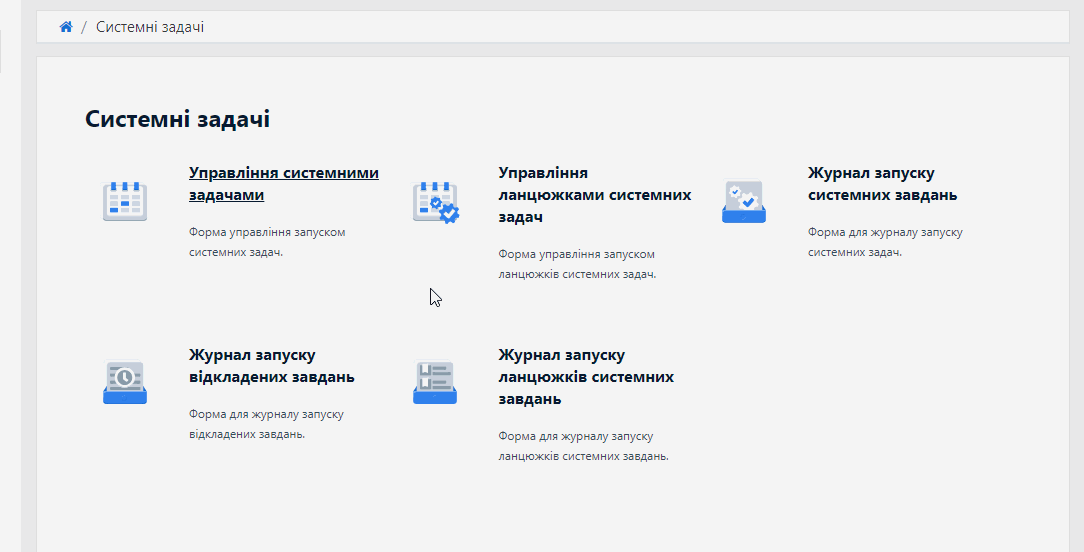Click description 'Форма управління запуском системних задач.'
The height and width of the screenshot is (552, 1084).
pyautogui.click(x=267, y=242)
